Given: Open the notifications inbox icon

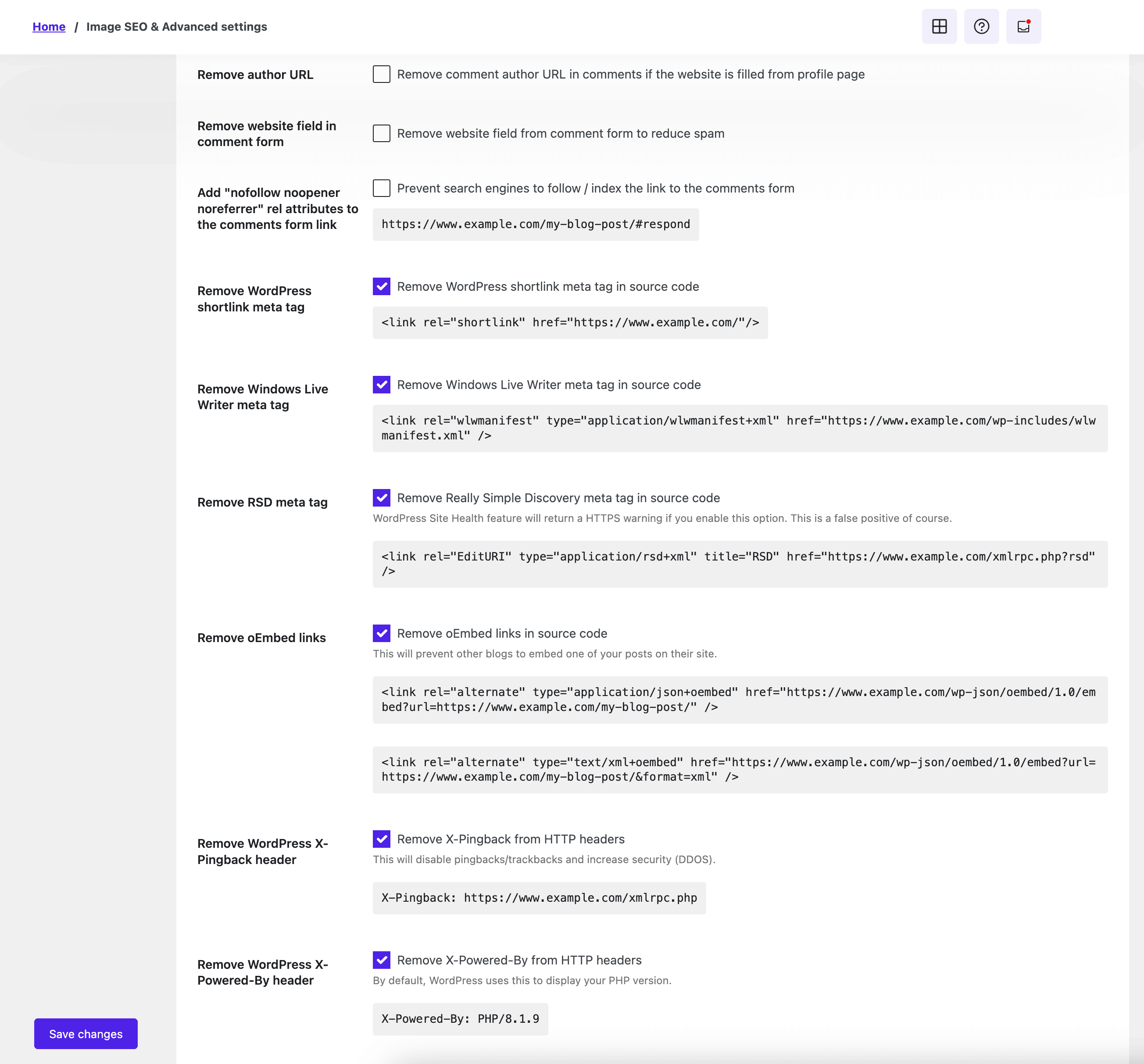Looking at the screenshot, I should [x=1023, y=26].
